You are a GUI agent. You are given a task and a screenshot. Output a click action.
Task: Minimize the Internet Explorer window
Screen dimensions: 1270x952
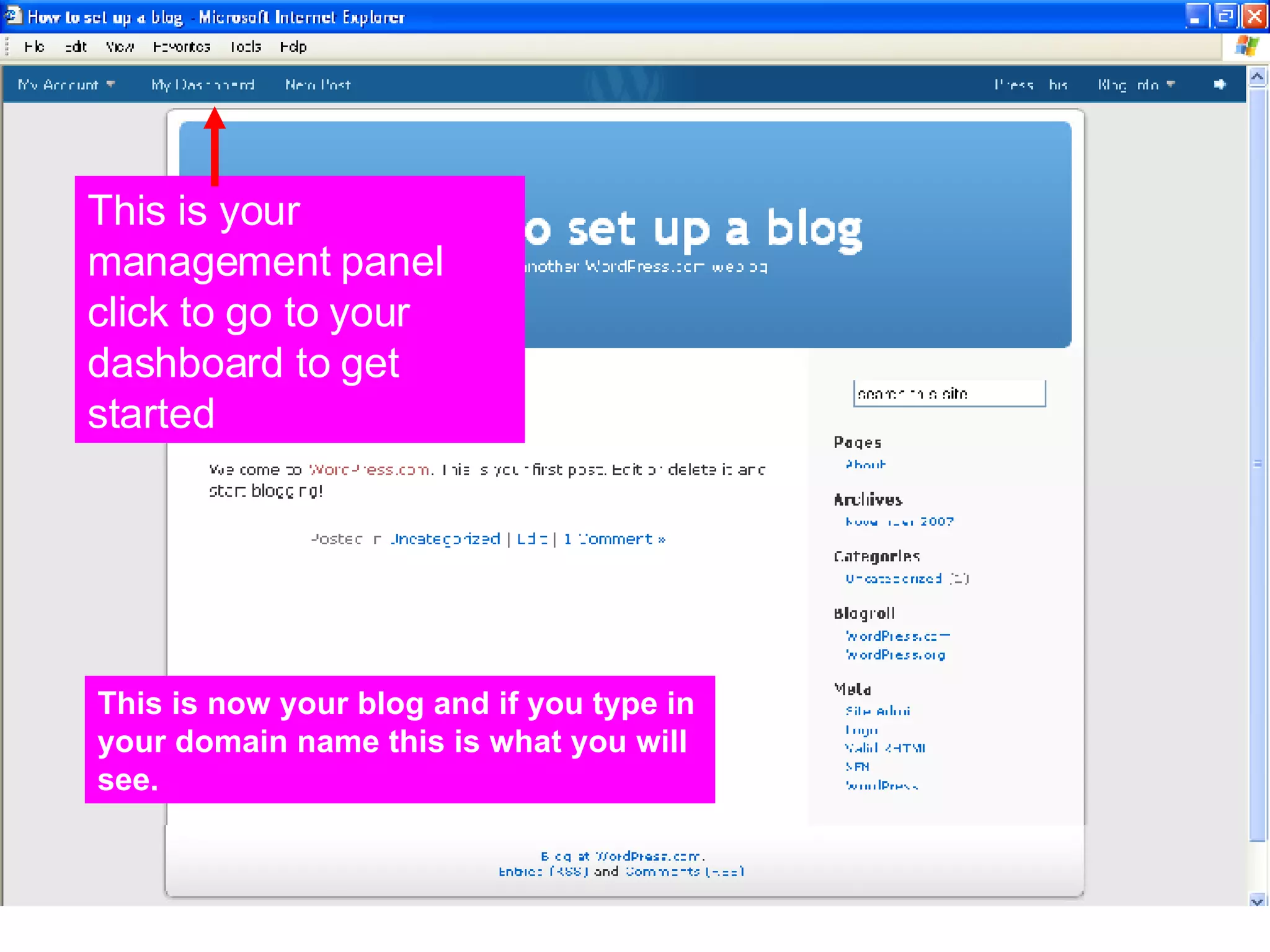tap(1197, 16)
